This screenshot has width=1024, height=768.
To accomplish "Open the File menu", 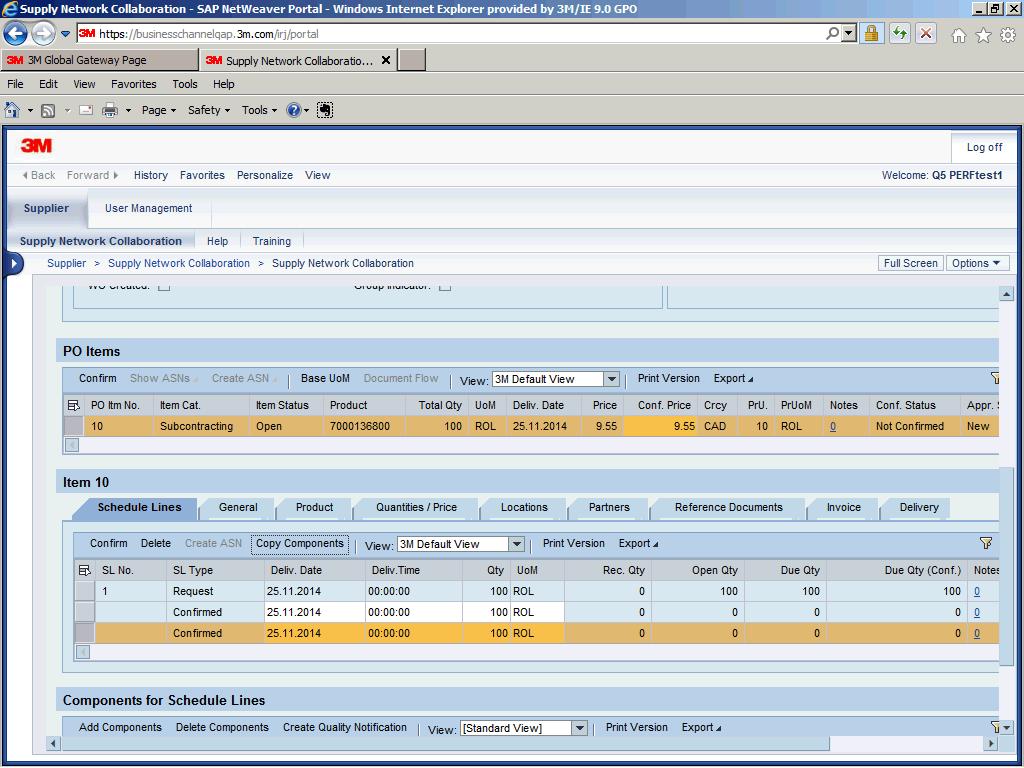I will click(x=15, y=84).
